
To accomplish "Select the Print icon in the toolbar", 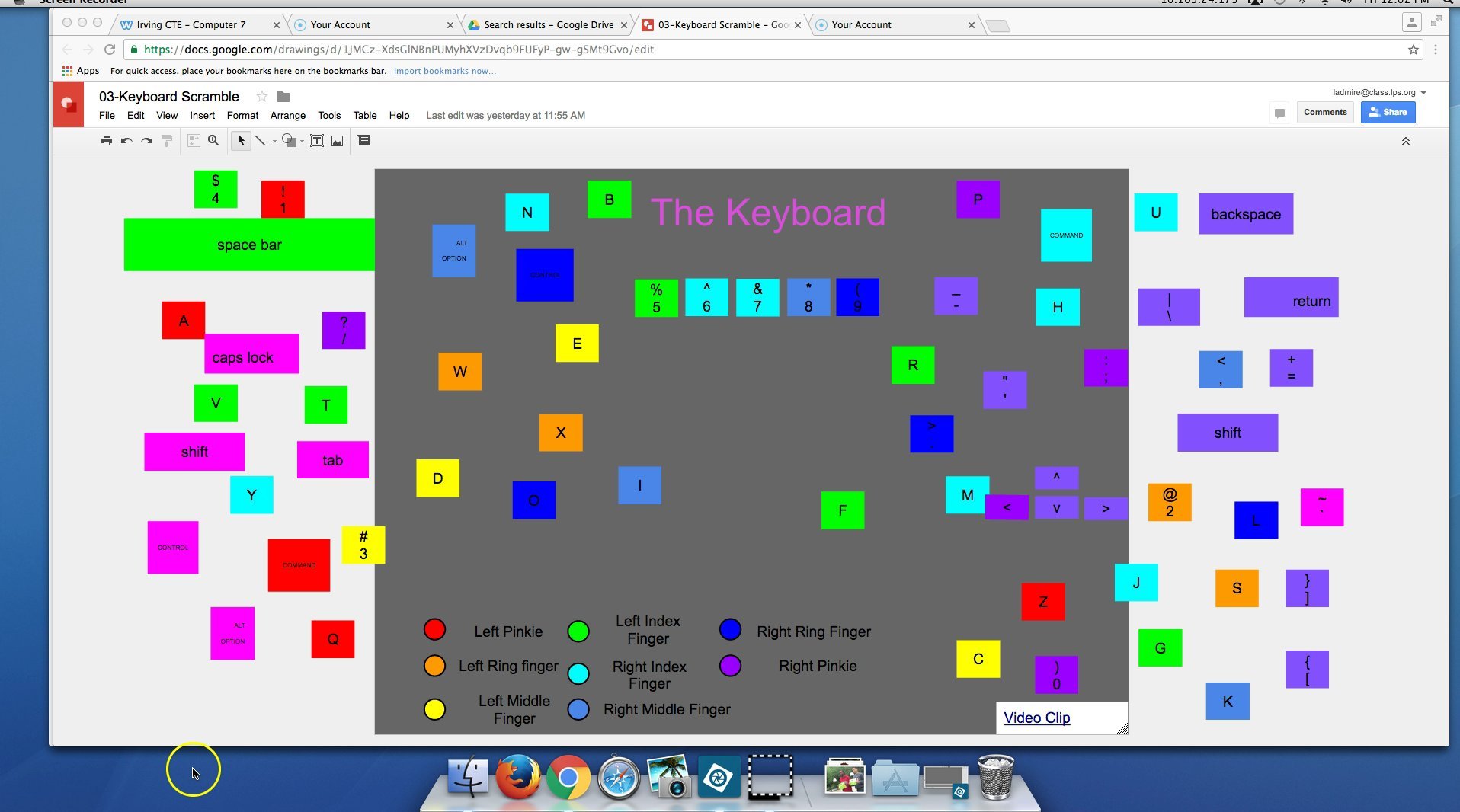I will pos(107,141).
